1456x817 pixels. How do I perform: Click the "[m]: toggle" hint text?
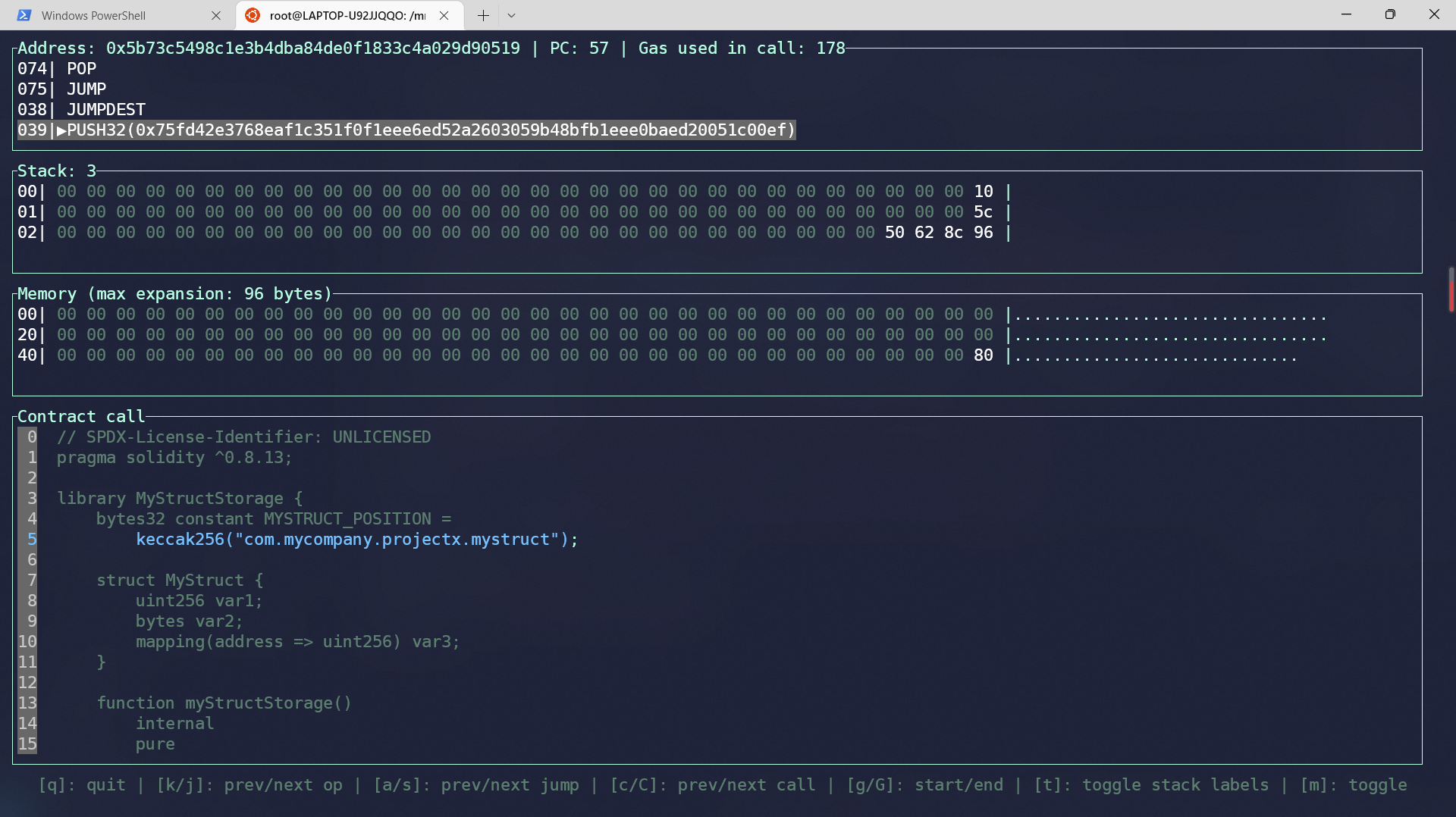1354,785
